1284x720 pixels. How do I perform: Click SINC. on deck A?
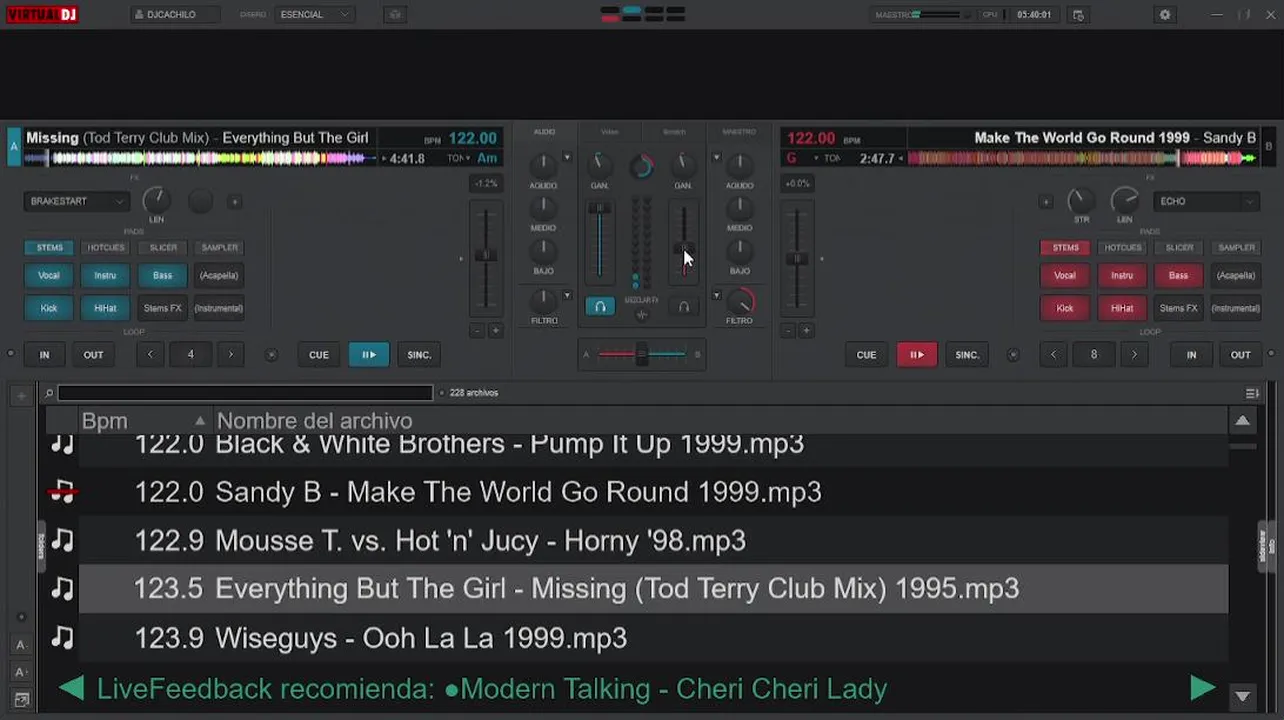pos(419,354)
